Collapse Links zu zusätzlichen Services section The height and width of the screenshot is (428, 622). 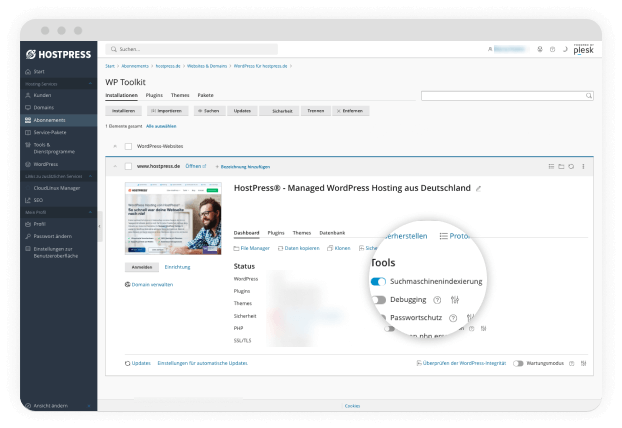(90, 176)
